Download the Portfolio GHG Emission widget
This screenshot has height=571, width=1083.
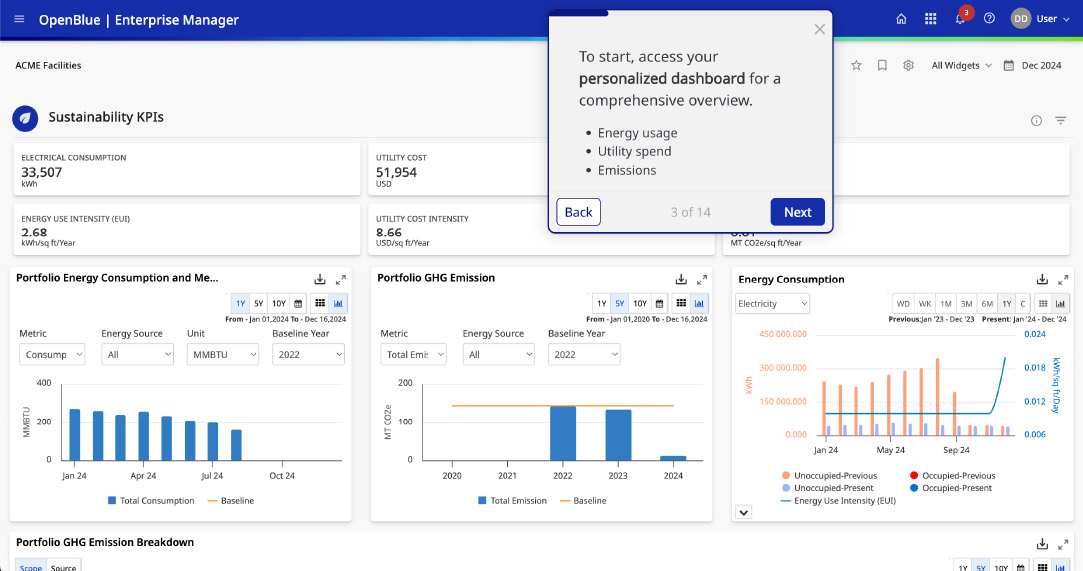[681, 279]
